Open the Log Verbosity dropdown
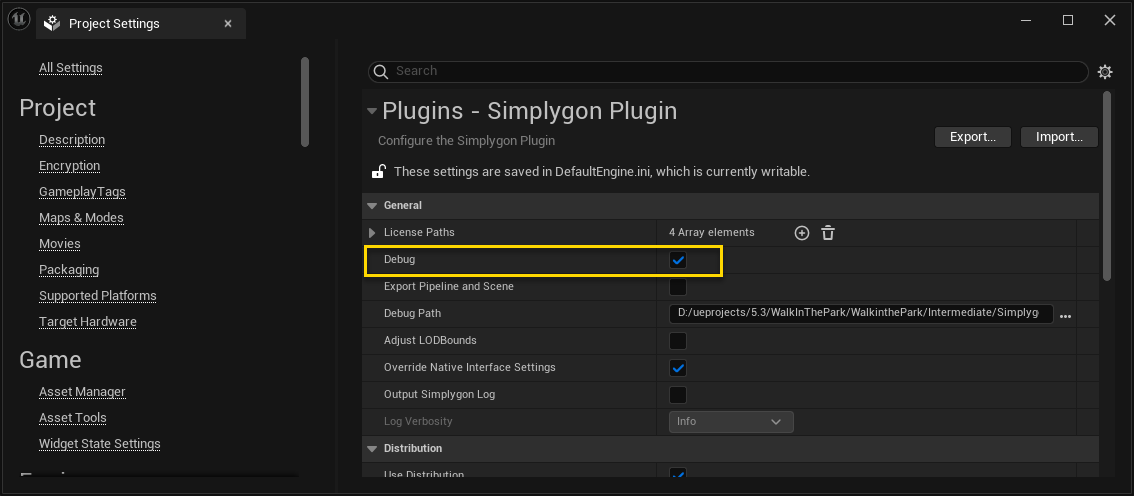Viewport: 1134px width, 496px height. point(730,422)
